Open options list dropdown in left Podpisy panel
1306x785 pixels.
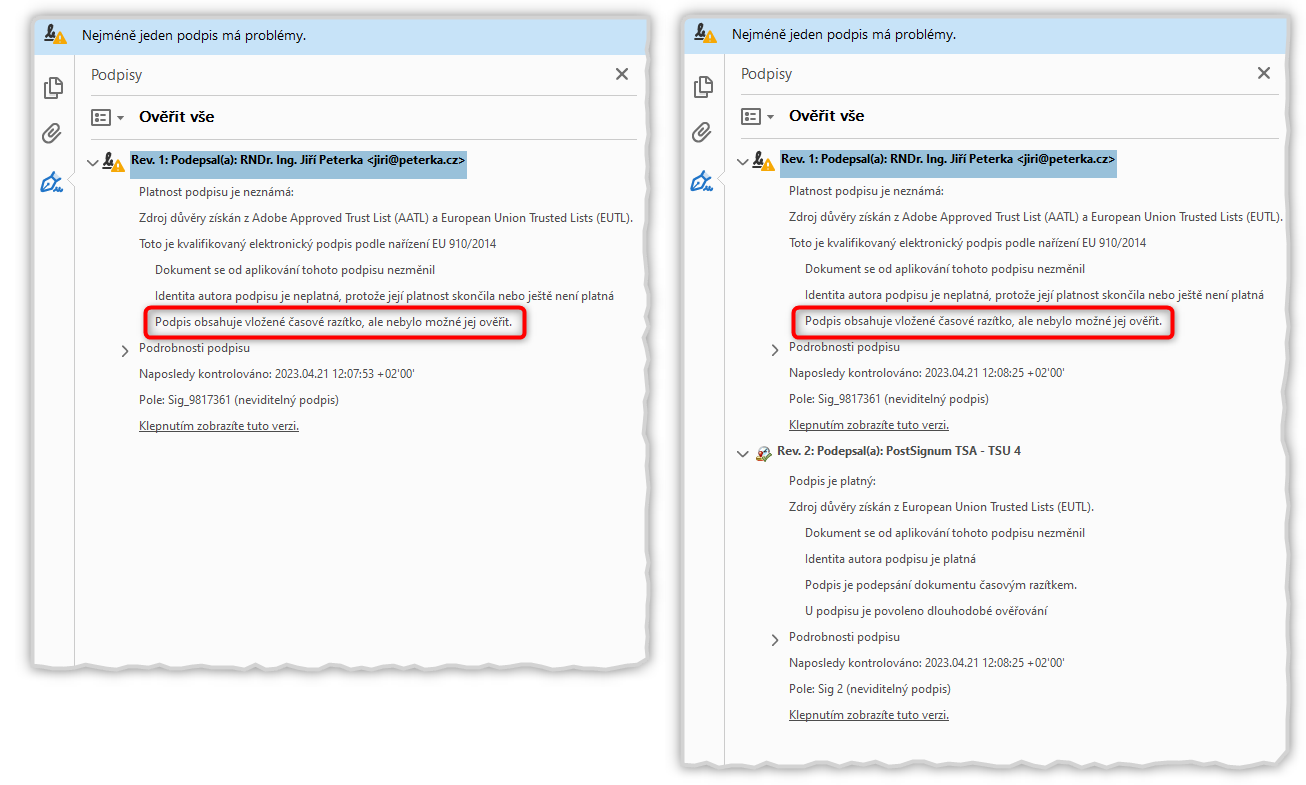[x=108, y=117]
